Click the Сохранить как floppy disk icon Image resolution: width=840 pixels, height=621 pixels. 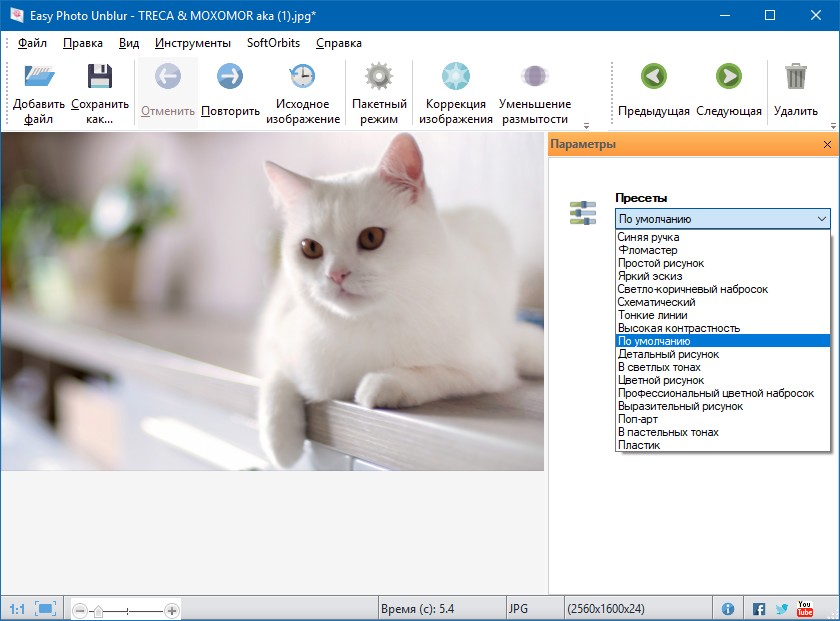tap(100, 78)
